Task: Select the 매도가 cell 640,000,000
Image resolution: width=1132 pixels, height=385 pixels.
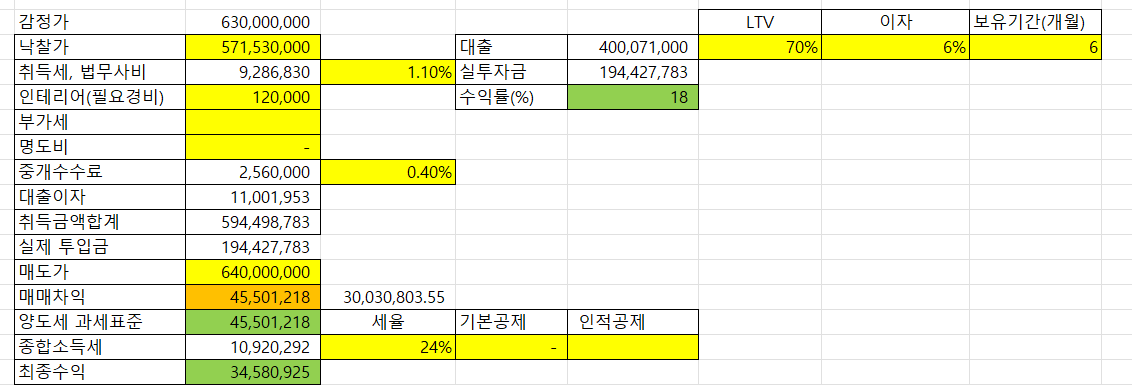Action: (x=253, y=272)
